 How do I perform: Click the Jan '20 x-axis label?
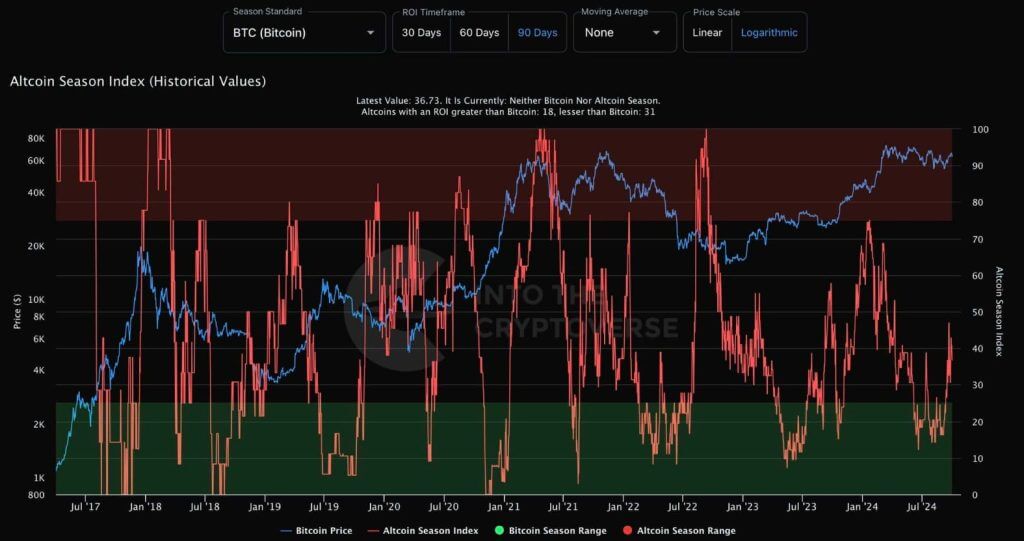[385, 506]
